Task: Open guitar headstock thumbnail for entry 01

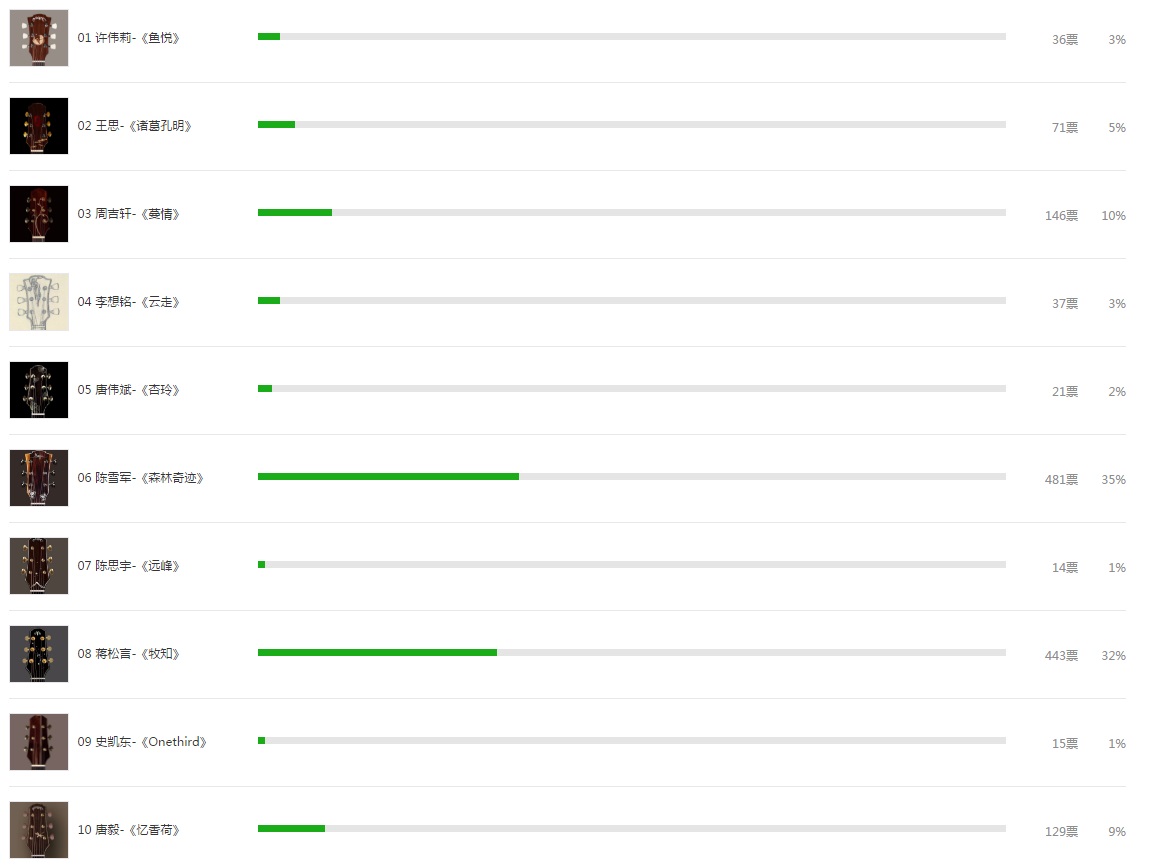Action: coord(39,38)
